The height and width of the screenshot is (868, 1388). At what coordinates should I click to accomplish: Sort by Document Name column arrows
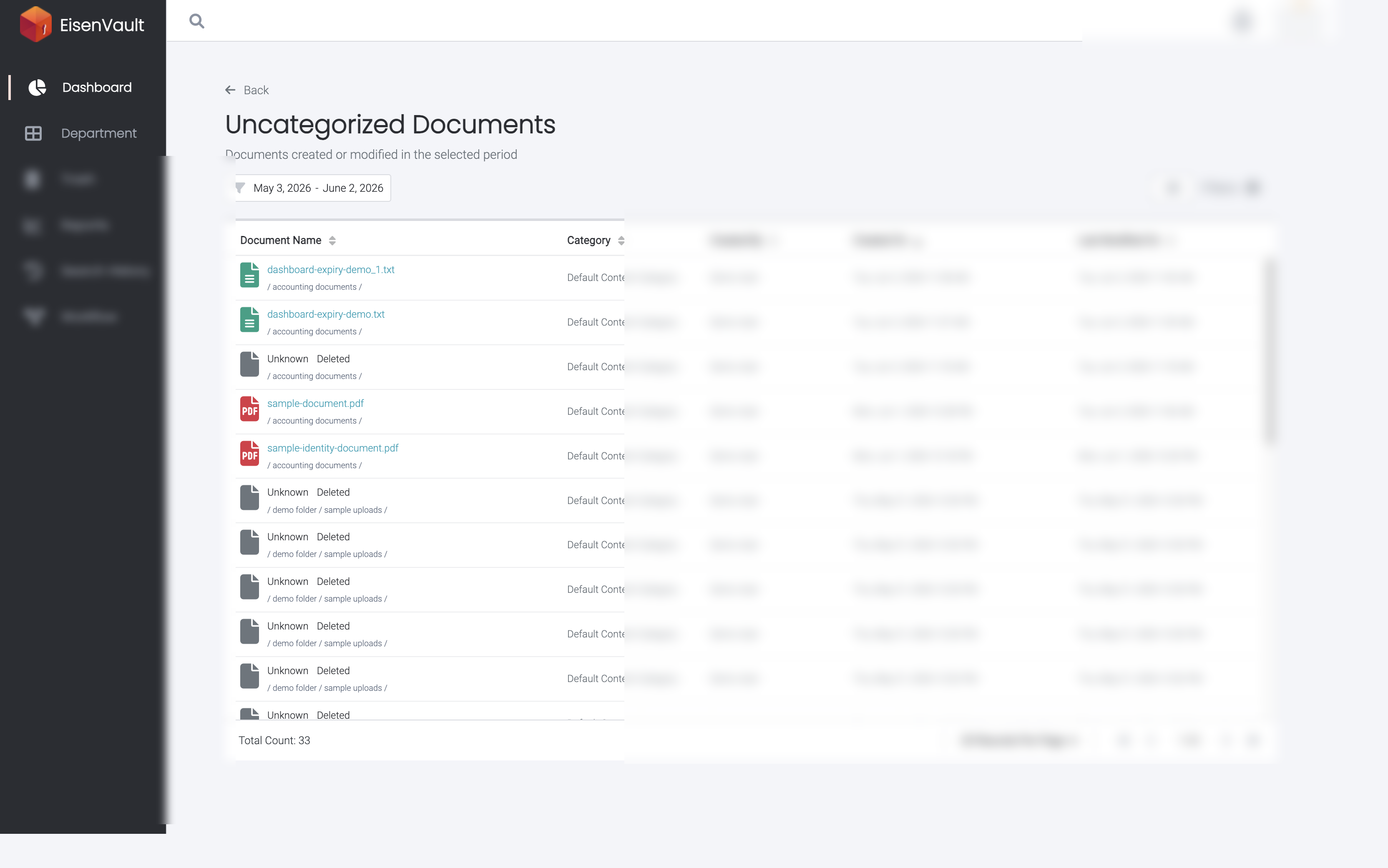pyautogui.click(x=332, y=241)
